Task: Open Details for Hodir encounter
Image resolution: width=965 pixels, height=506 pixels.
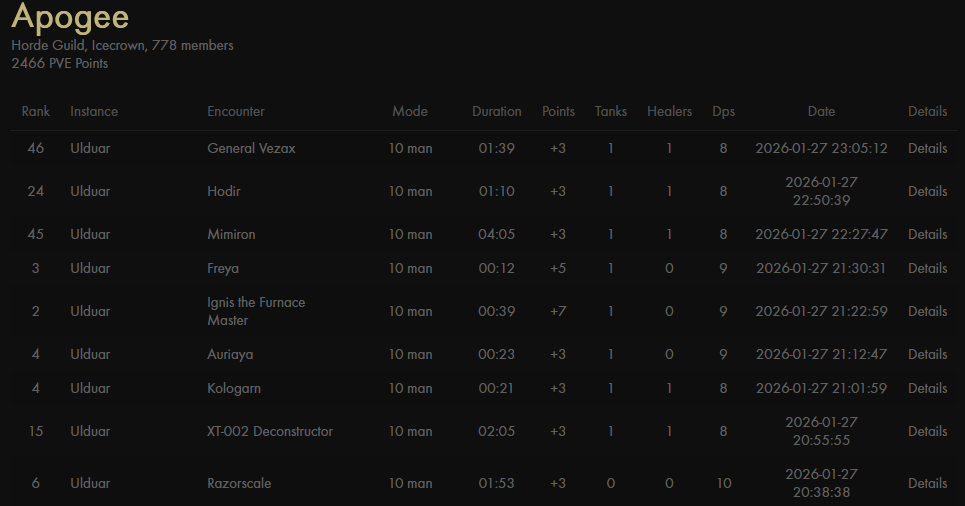Action: [x=927, y=191]
